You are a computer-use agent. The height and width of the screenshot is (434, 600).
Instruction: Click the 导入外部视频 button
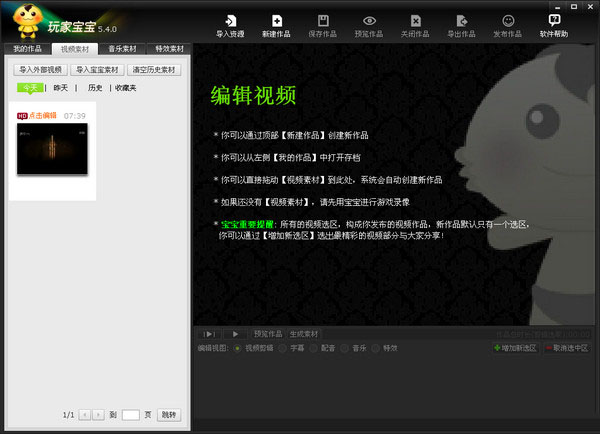(40, 70)
